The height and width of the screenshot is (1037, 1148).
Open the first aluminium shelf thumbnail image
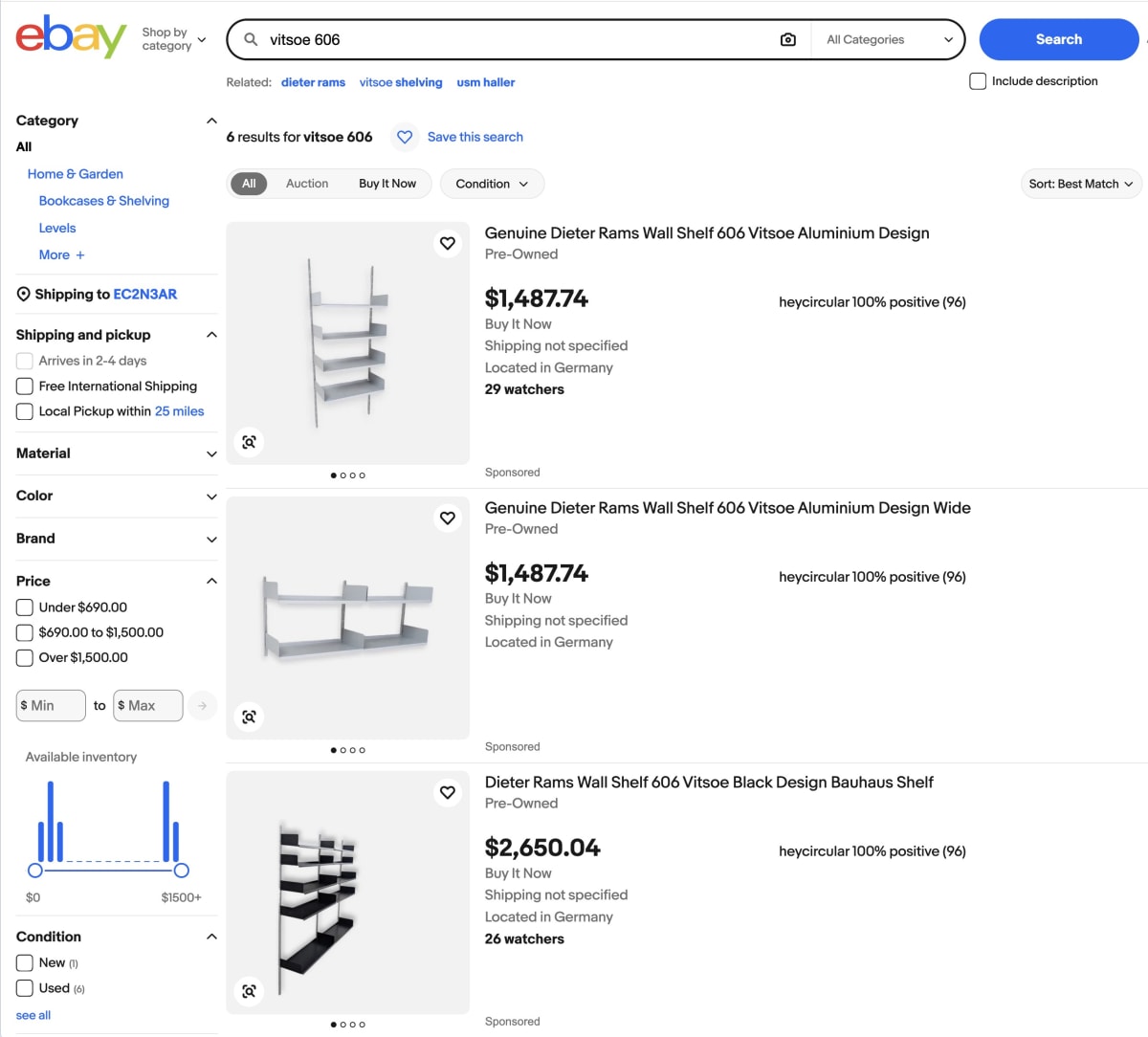[348, 343]
